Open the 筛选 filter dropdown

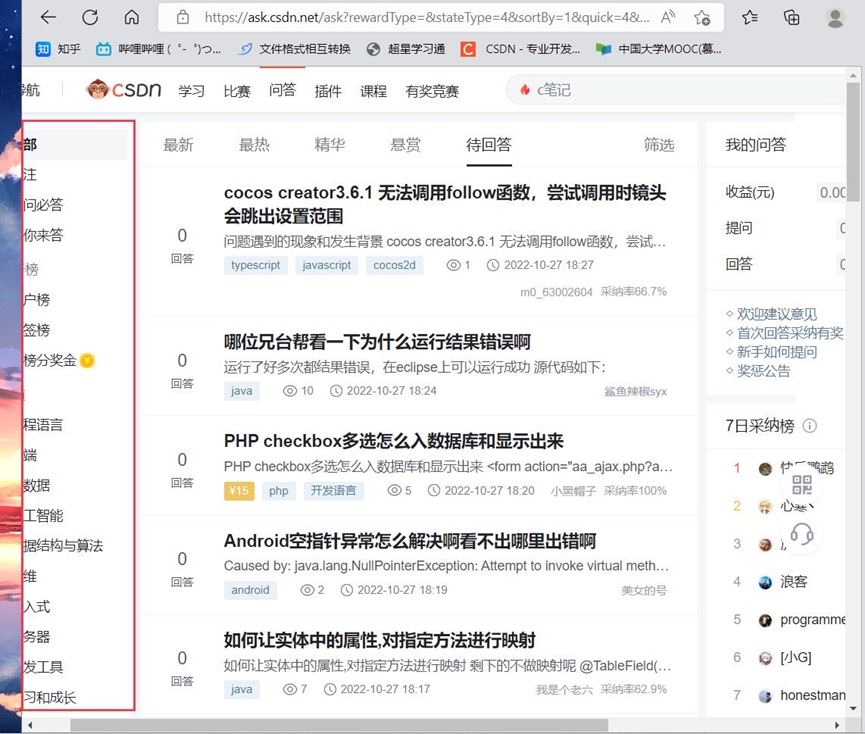[659, 145]
